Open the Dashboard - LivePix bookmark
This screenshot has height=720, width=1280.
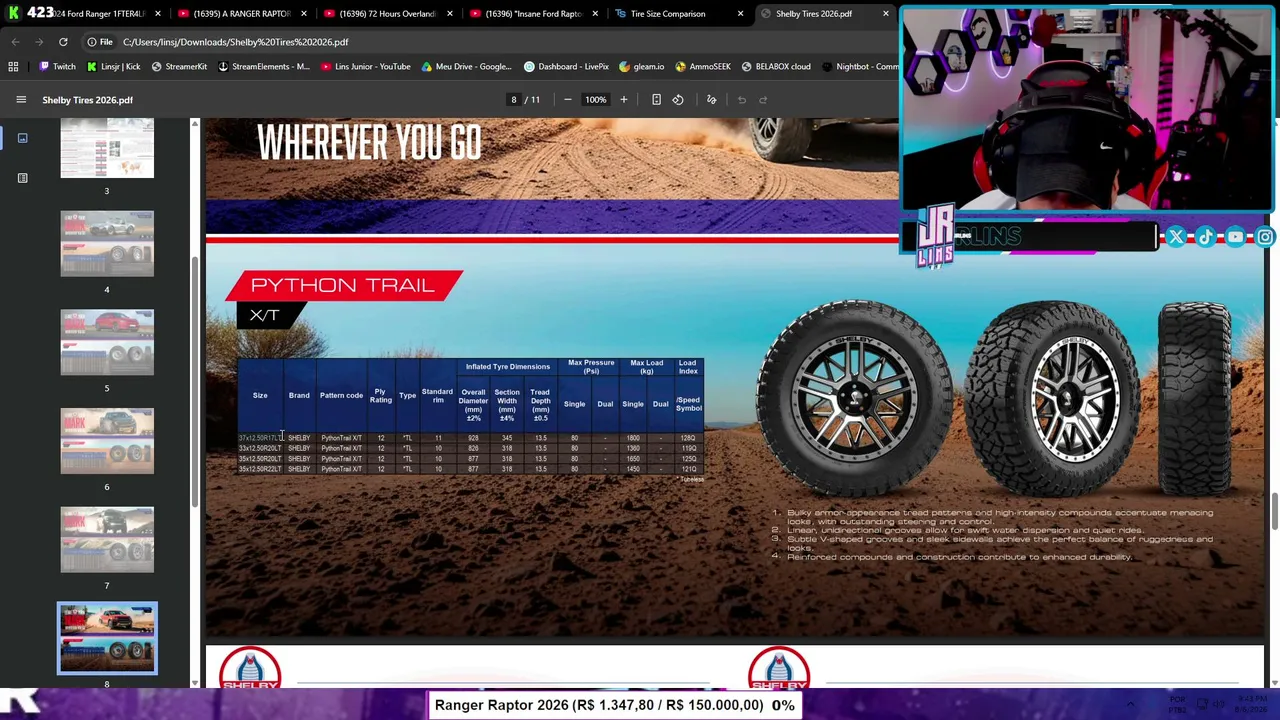click(566, 67)
